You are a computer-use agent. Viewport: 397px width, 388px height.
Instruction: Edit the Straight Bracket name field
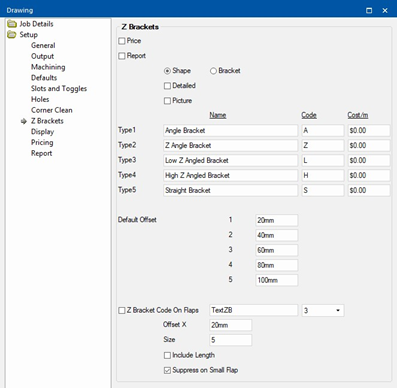[230, 190]
